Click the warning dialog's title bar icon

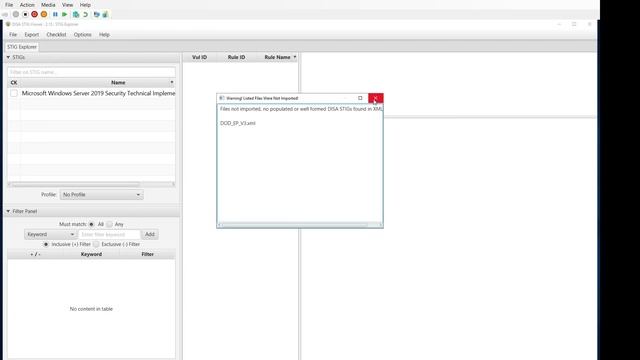tap(222, 98)
